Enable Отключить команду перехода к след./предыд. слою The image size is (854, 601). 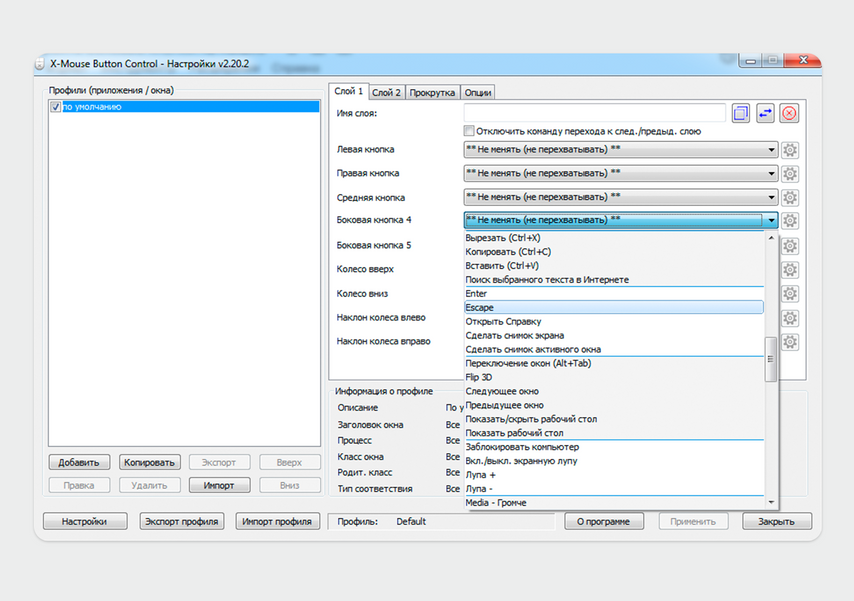point(469,131)
